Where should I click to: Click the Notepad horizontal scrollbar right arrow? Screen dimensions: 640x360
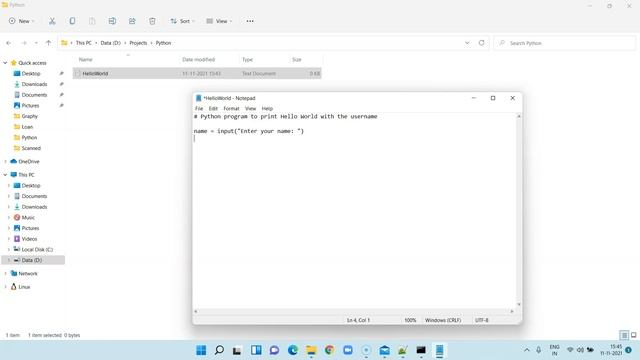[x=512, y=311]
